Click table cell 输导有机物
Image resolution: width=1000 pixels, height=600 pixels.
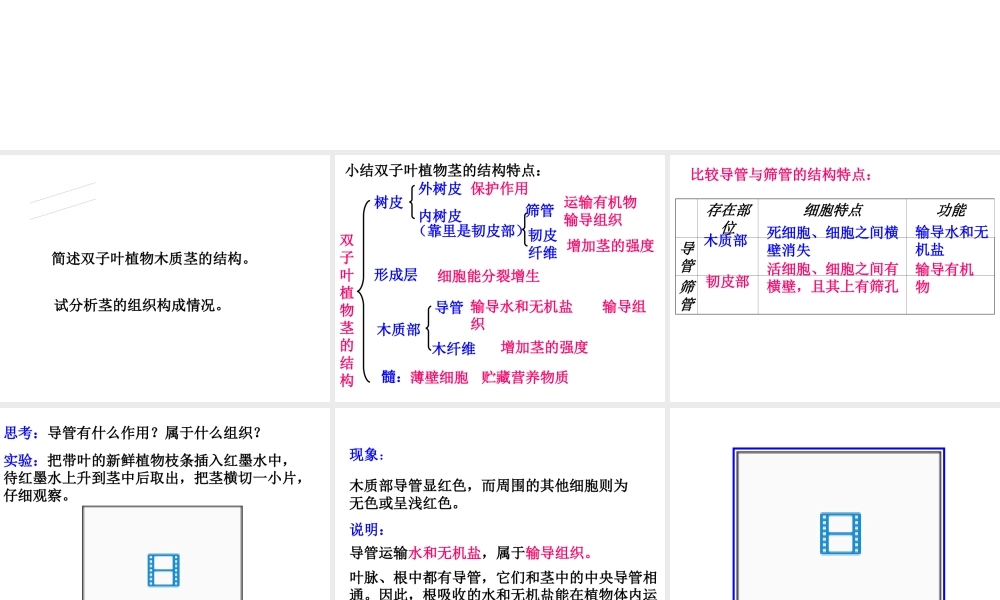945,278
